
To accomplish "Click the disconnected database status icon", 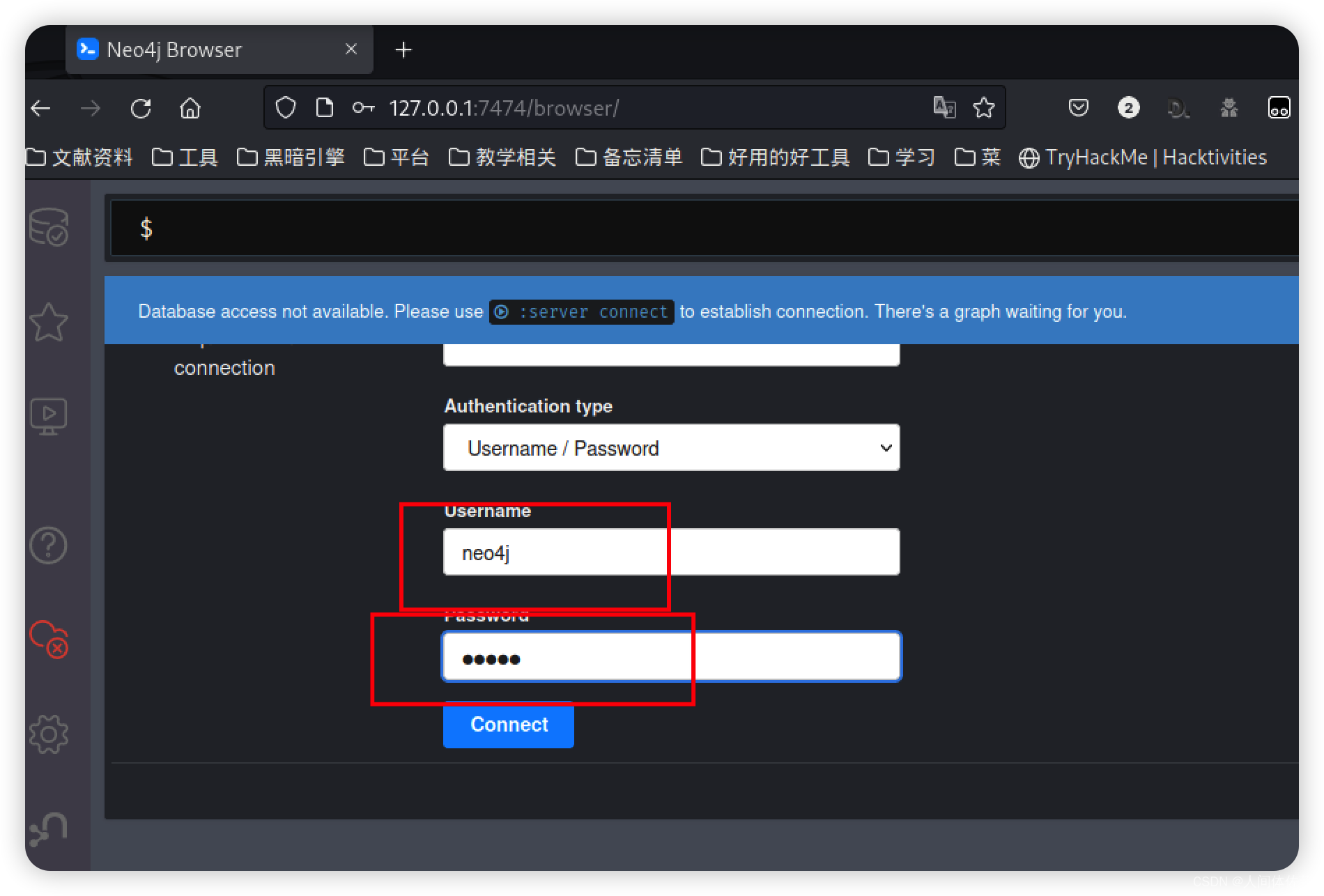I will (49, 640).
